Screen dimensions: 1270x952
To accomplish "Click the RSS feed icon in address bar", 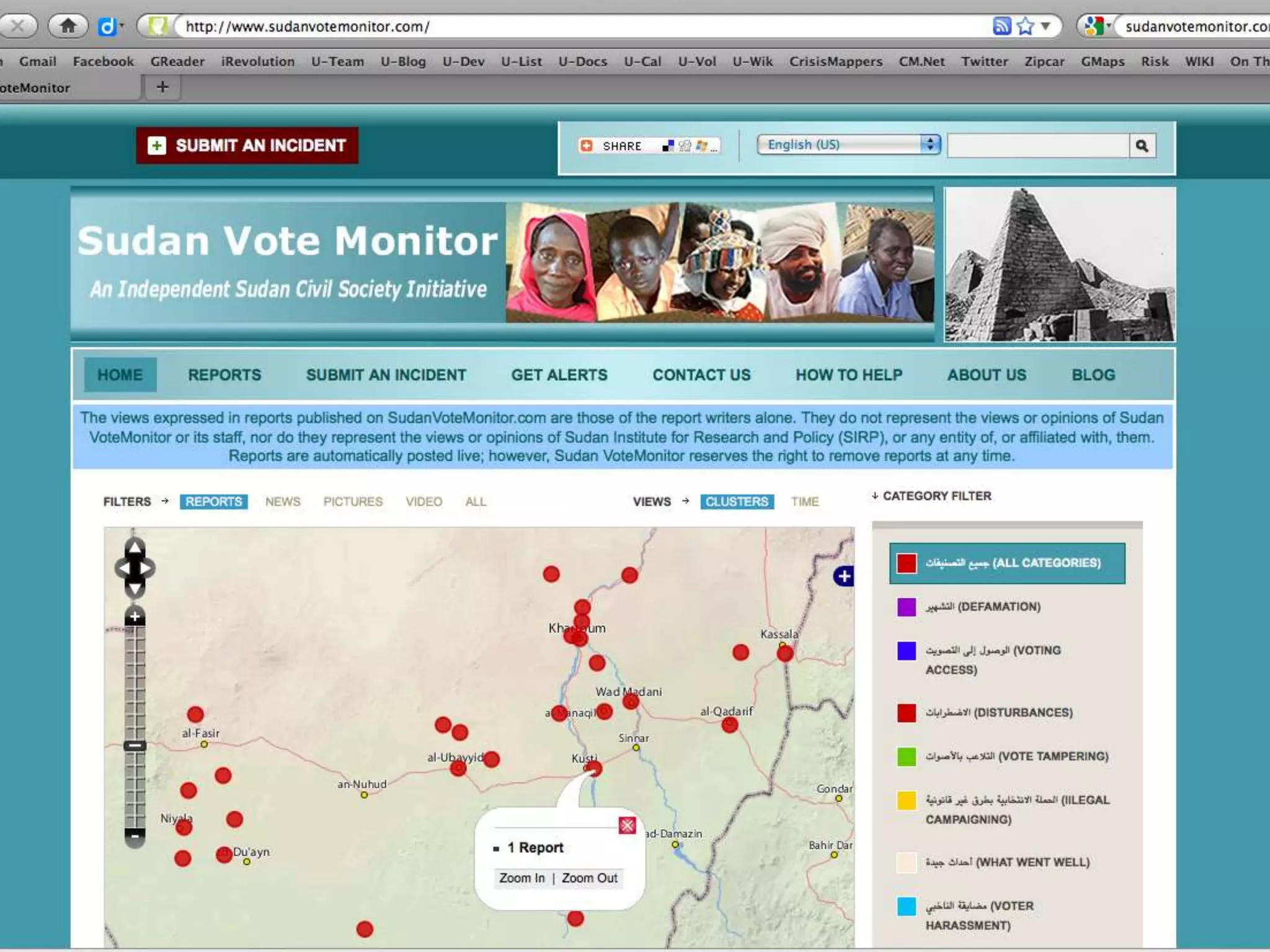I will pos(1001,26).
